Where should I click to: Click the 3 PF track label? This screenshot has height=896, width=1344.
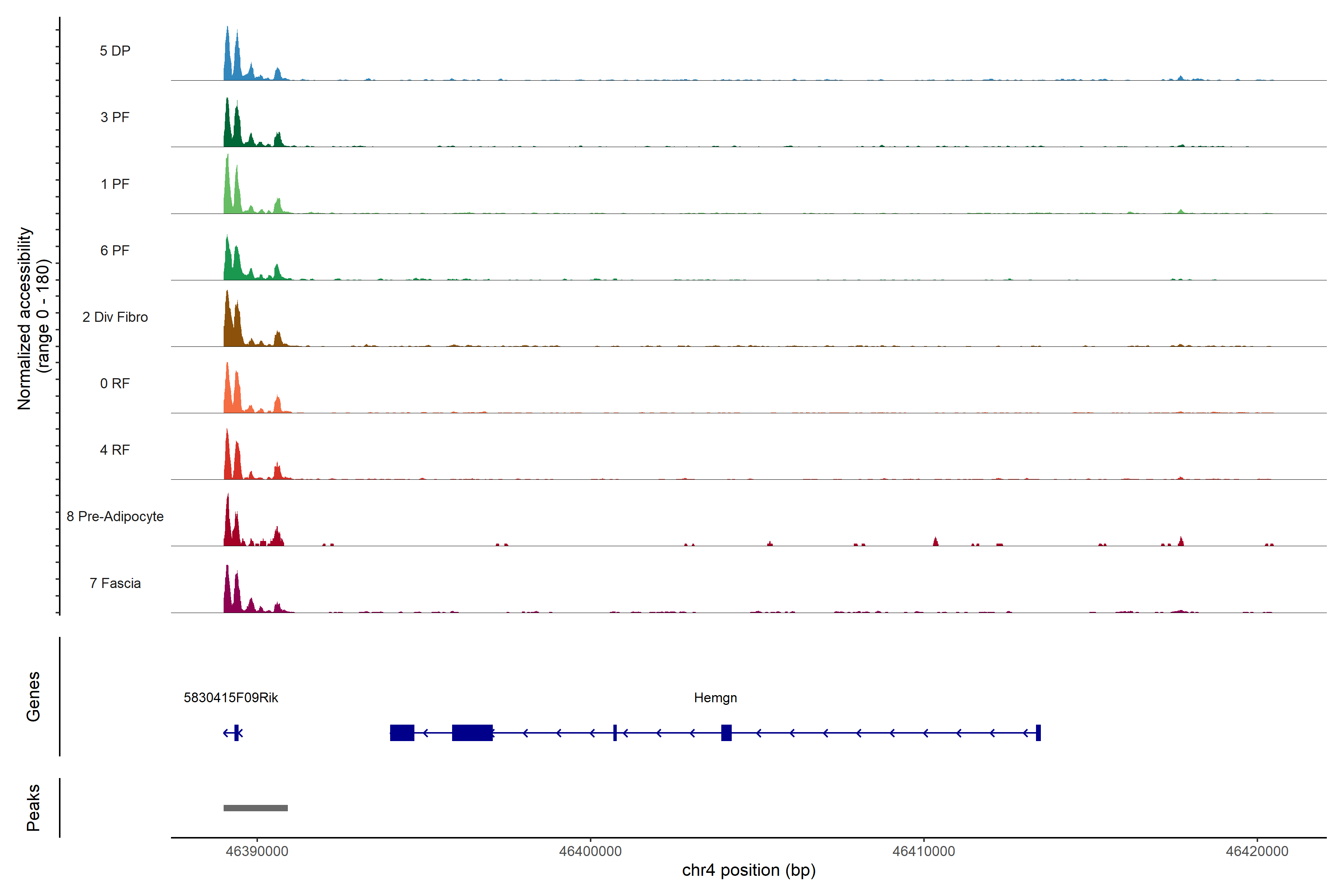click(x=115, y=117)
